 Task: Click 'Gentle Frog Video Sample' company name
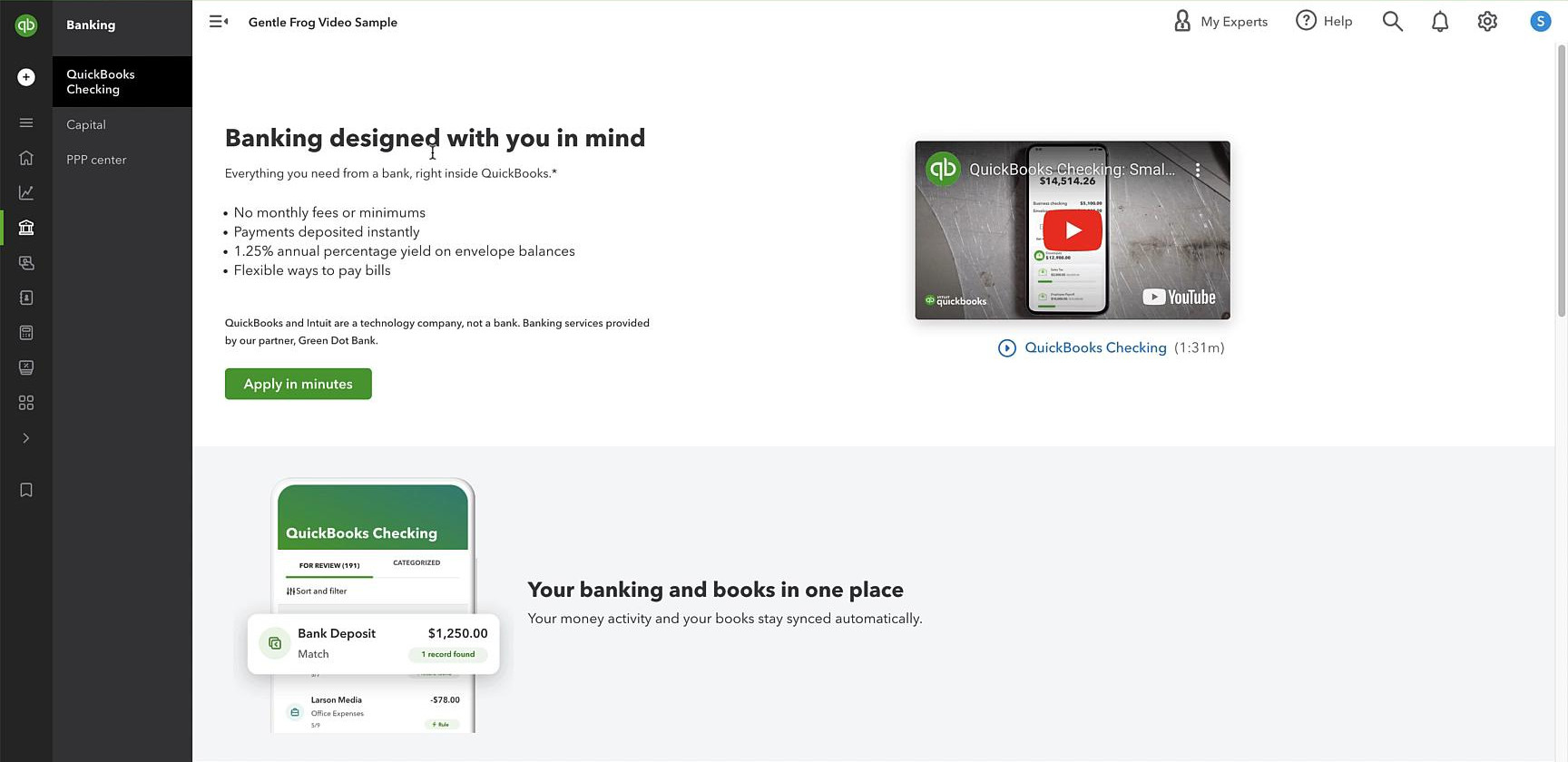[x=323, y=22]
